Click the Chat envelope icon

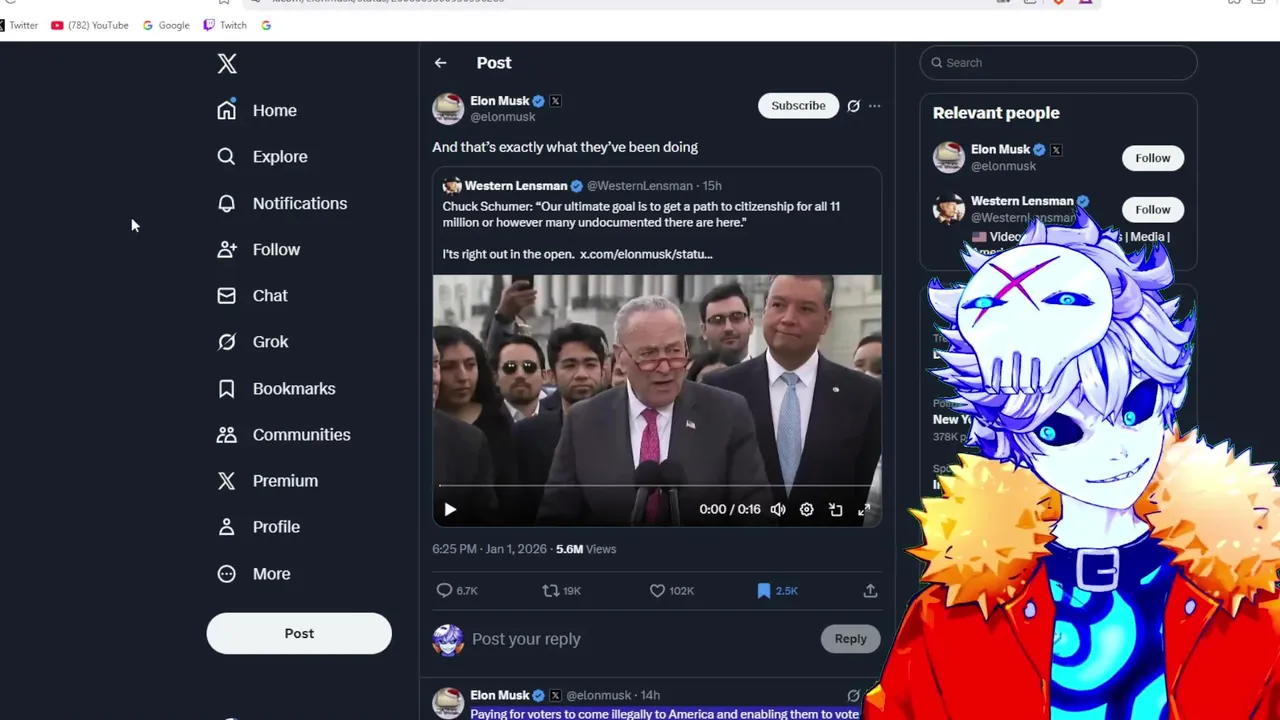227,295
